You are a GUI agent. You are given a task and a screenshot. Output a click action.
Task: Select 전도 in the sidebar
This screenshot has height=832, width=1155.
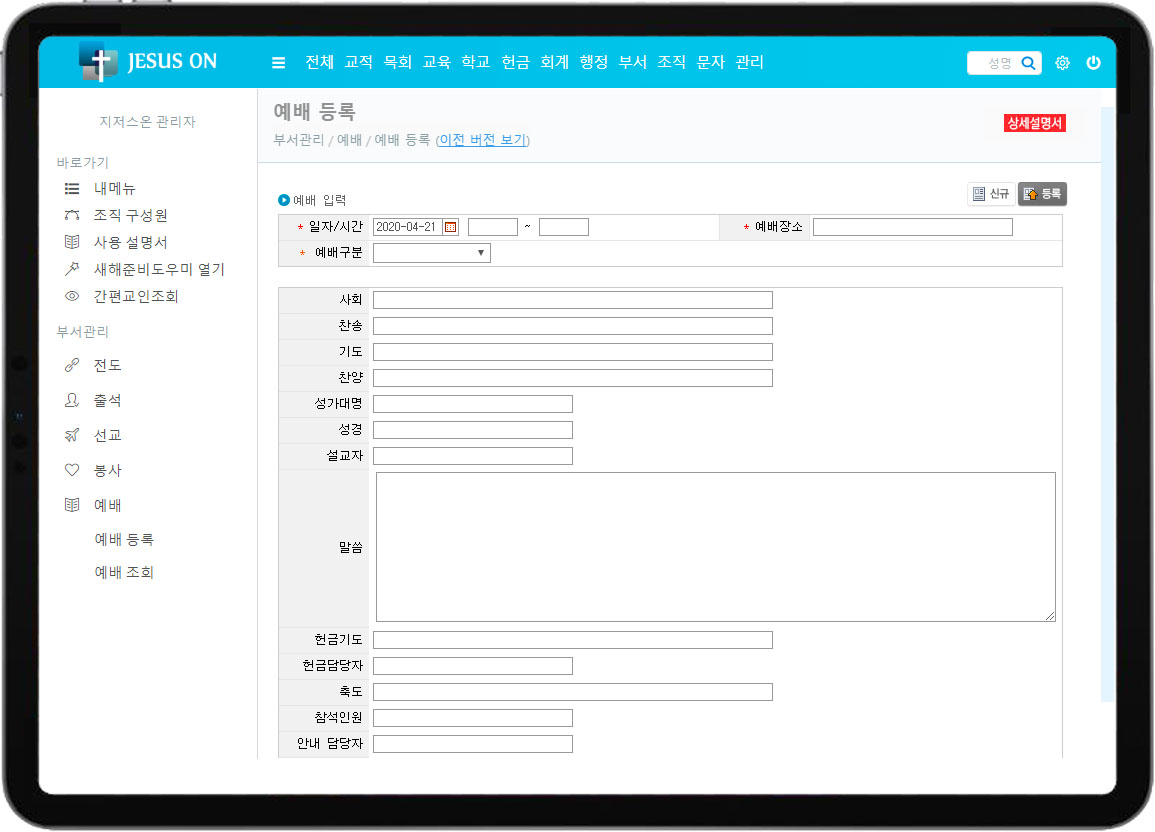pos(107,366)
